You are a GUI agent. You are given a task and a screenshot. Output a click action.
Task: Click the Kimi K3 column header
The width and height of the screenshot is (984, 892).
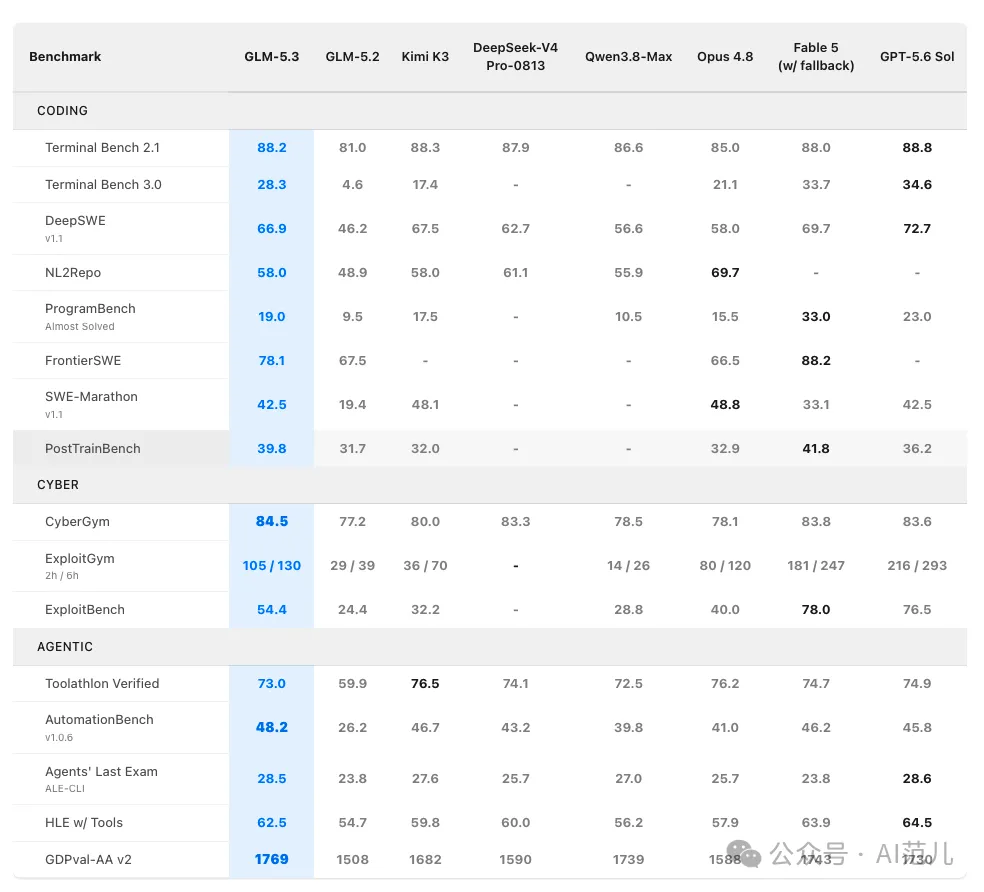click(x=425, y=56)
